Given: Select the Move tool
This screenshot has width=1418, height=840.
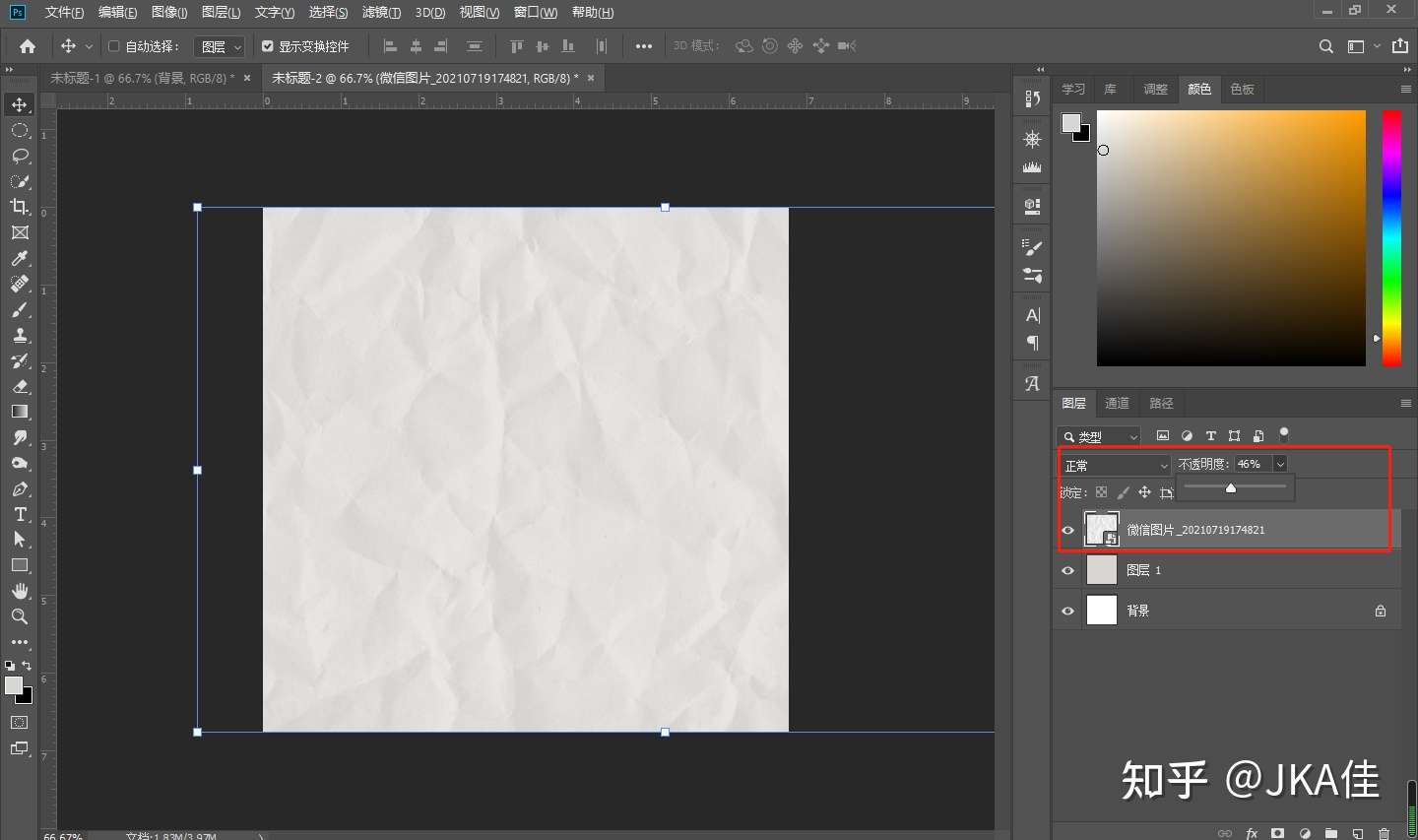Looking at the screenshot, I should click(x=20, y=104).
